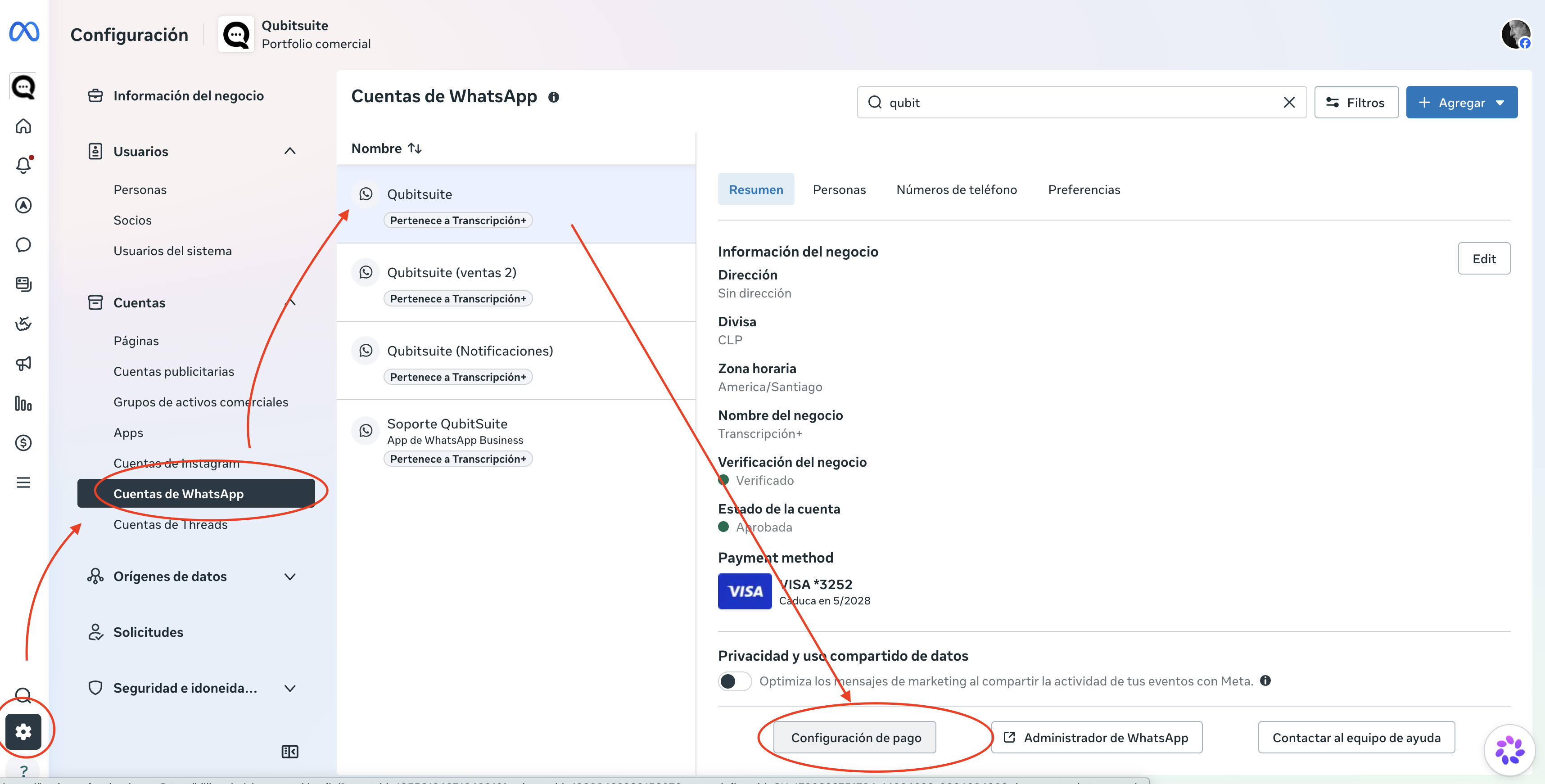The image size is (1545, 784).
Task: Toggle marketing message optimization switch
Action: tap(735, 681)
